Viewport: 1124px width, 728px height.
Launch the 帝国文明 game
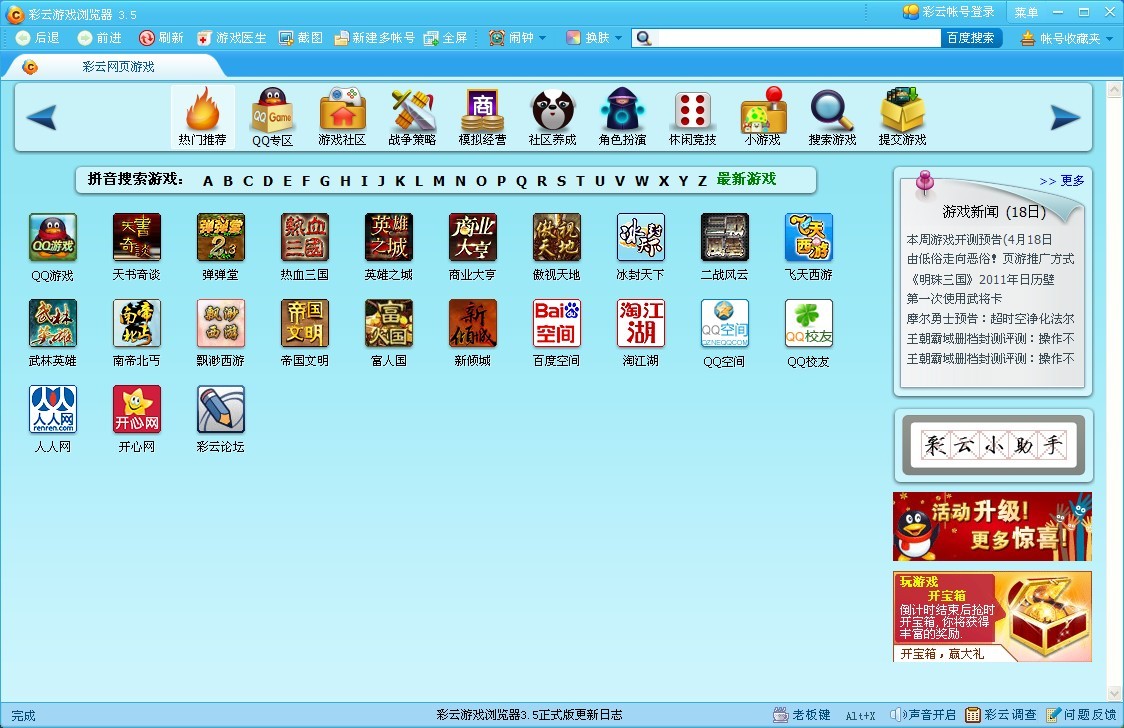coord(305,323)
